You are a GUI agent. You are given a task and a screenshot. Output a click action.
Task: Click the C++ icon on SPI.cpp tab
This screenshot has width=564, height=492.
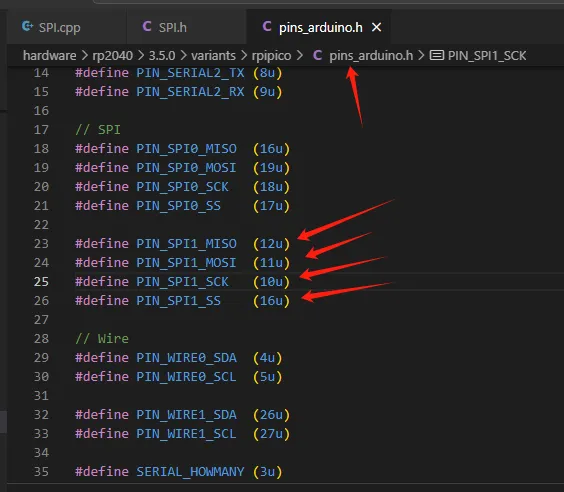coord(27,27)
